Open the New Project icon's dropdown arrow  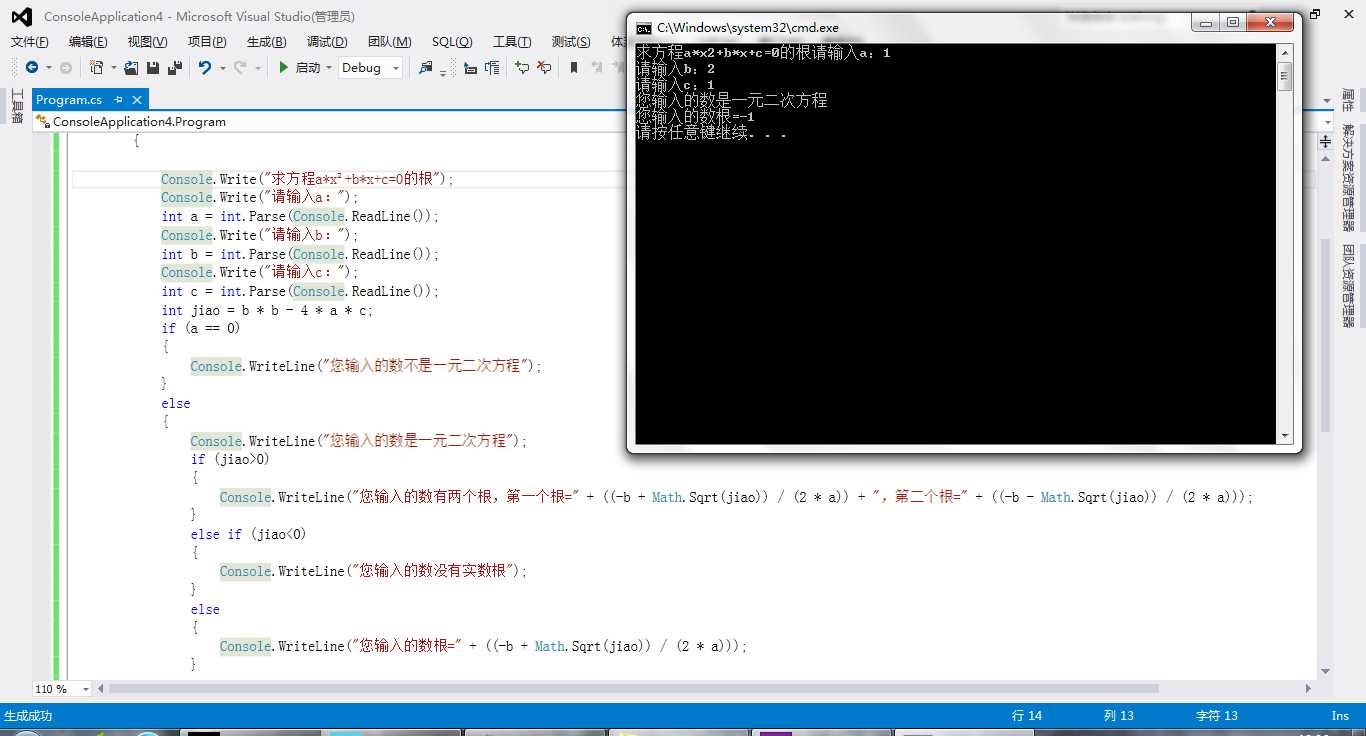coord(114,68)
